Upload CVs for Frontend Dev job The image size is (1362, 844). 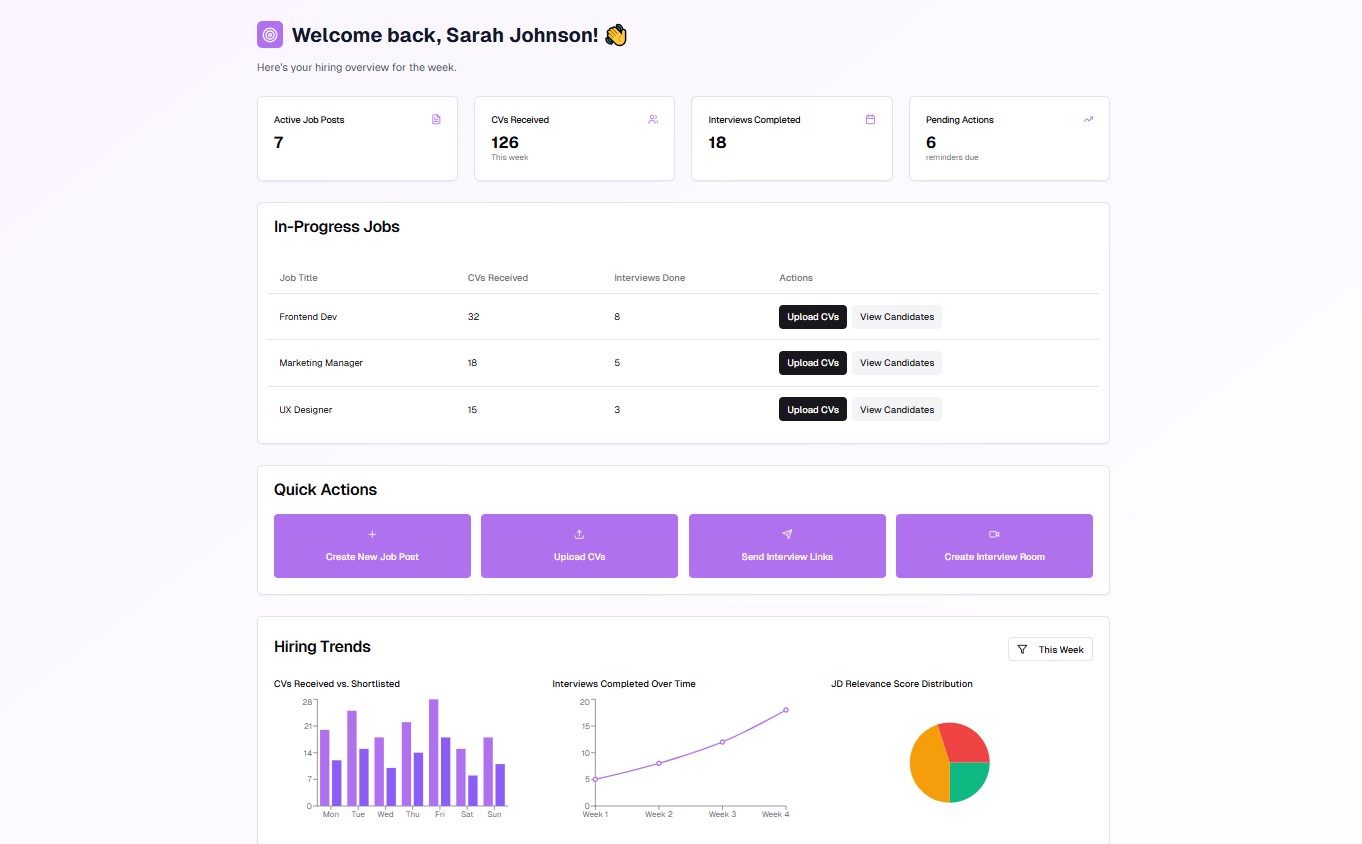pos(812,317)
